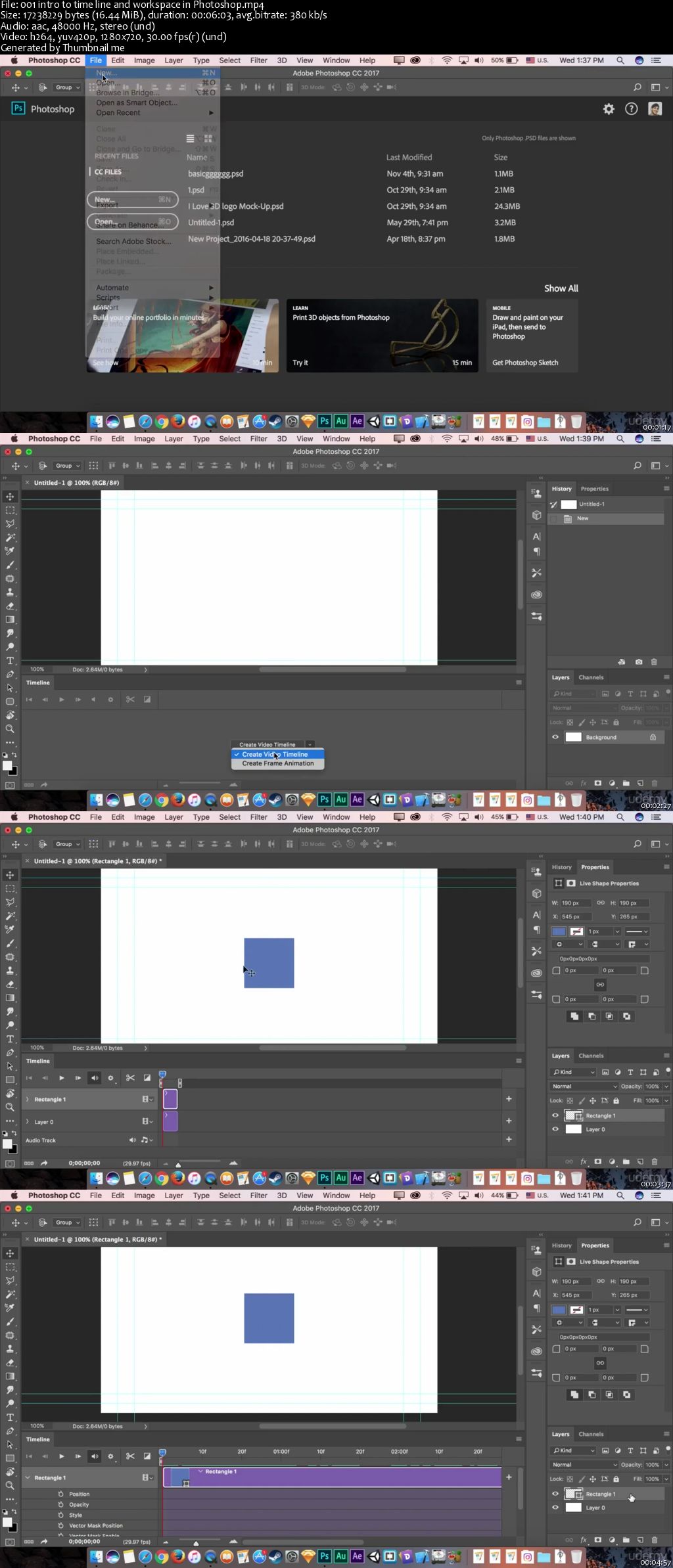Open Photoshop icon in dock under 00:01:17 frame
The image size is (673, 1568).
(x=325, y=421)
